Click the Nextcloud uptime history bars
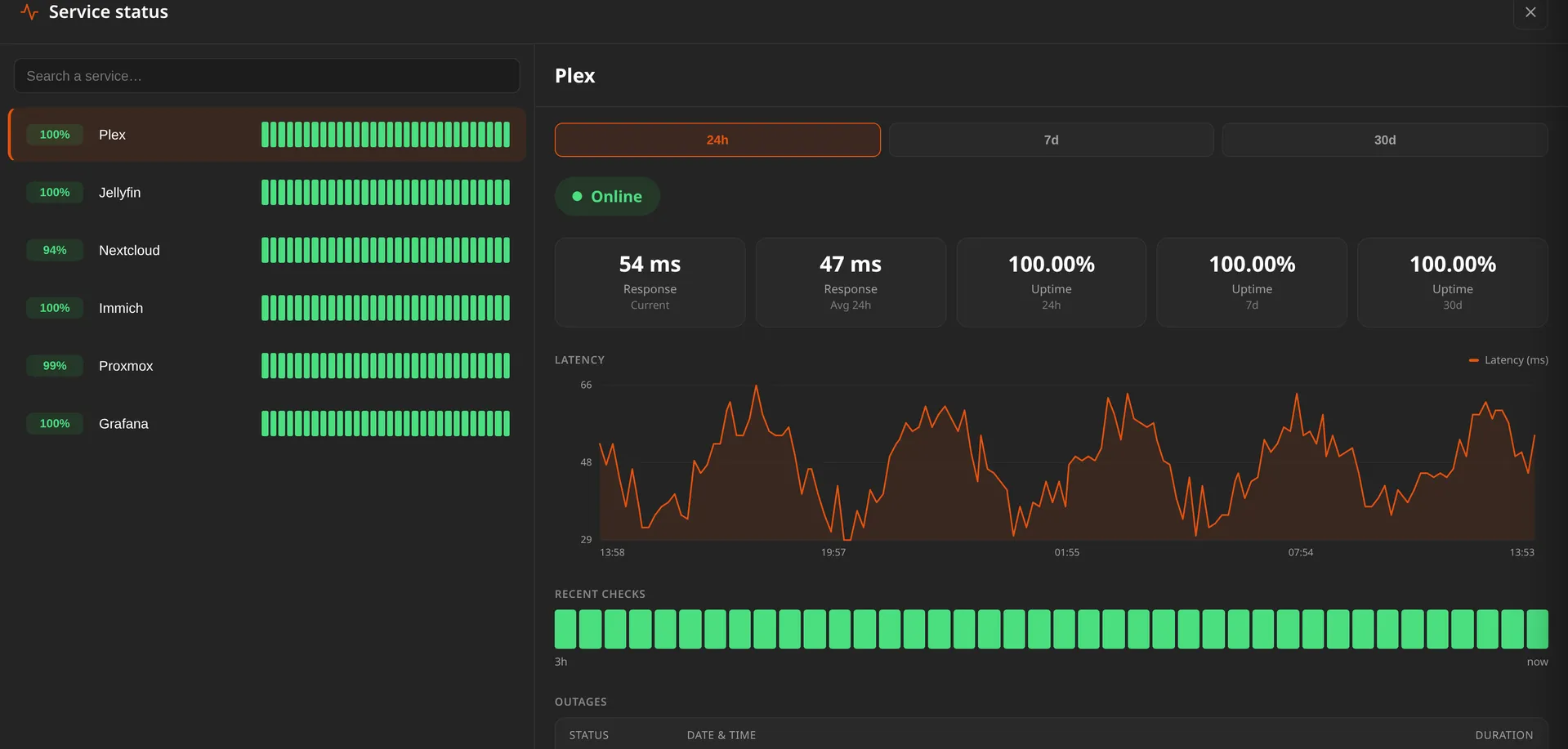The width and height of the screenshot is (1568, 749). tap(386, 250)
